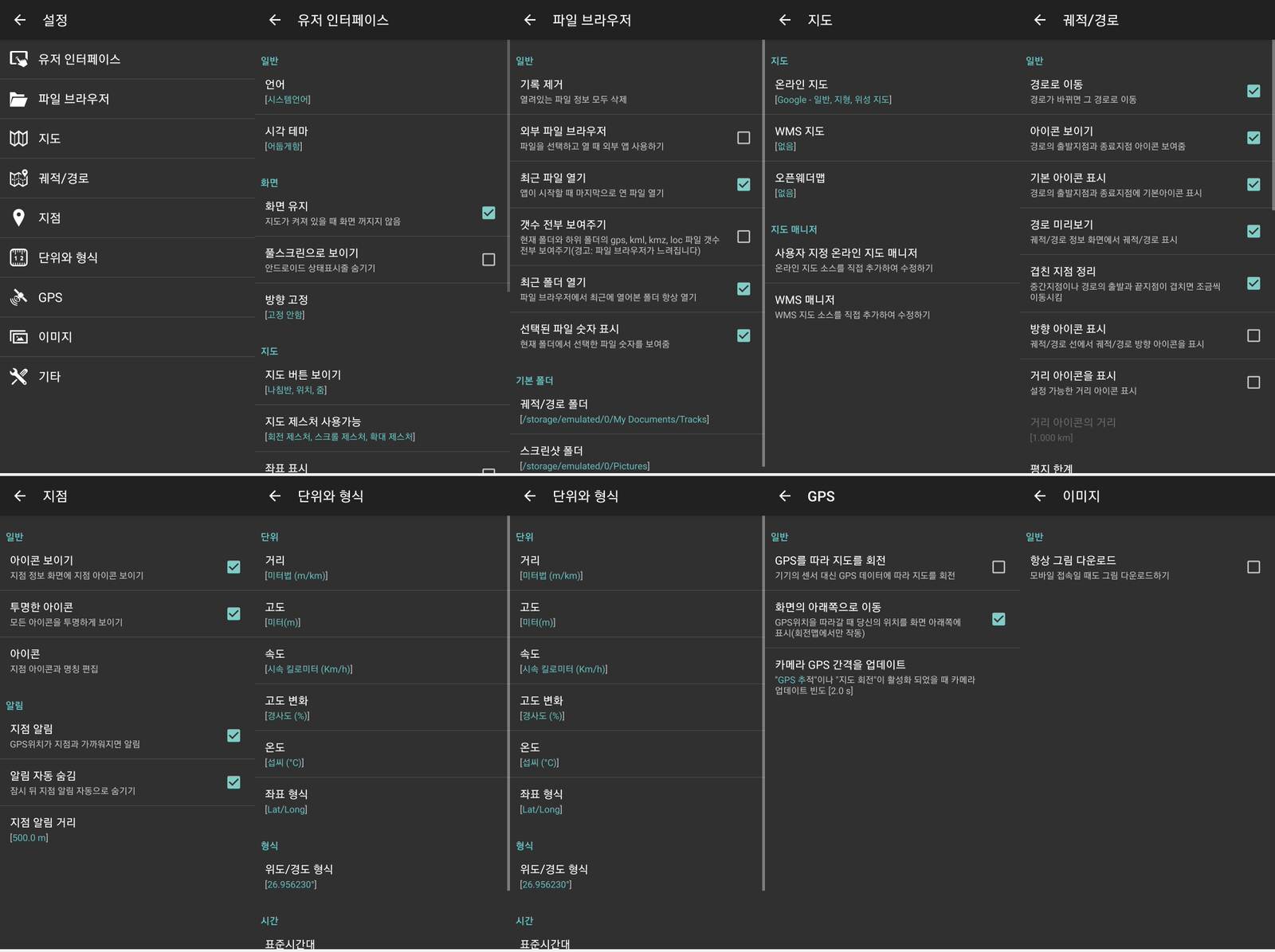
Task: Go back from 유저 인터페이스 screen
Action: point(275,20)
